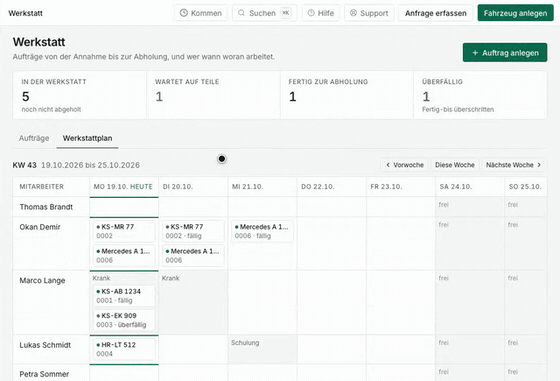Open Mercedes order 0006 on Monday
This screenshot has height=381, width=560.
pos(124,256)
